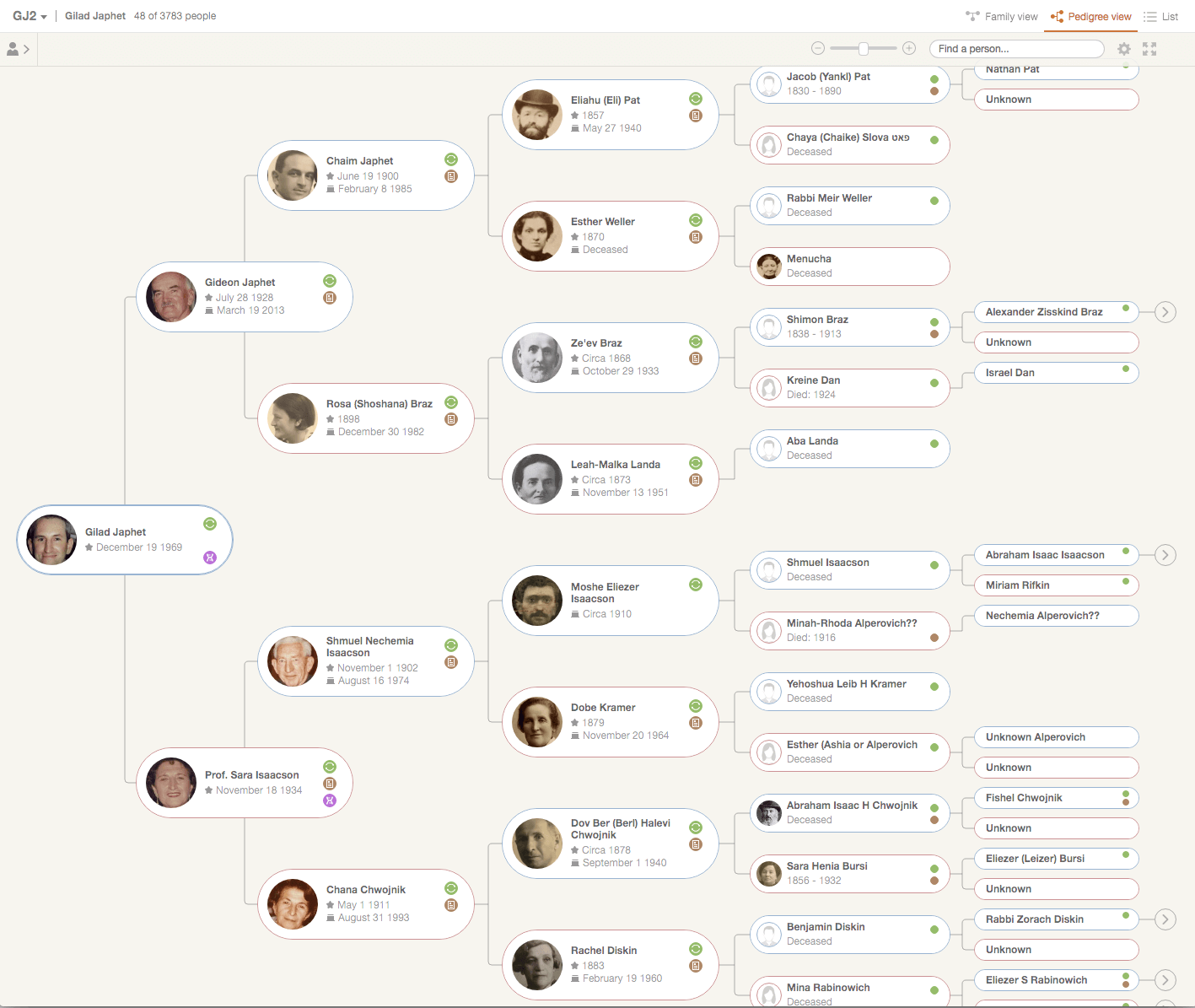Click Fishel Chwojnik's name
The image size is (1195, 1008).
click(x=1024, y=798)
